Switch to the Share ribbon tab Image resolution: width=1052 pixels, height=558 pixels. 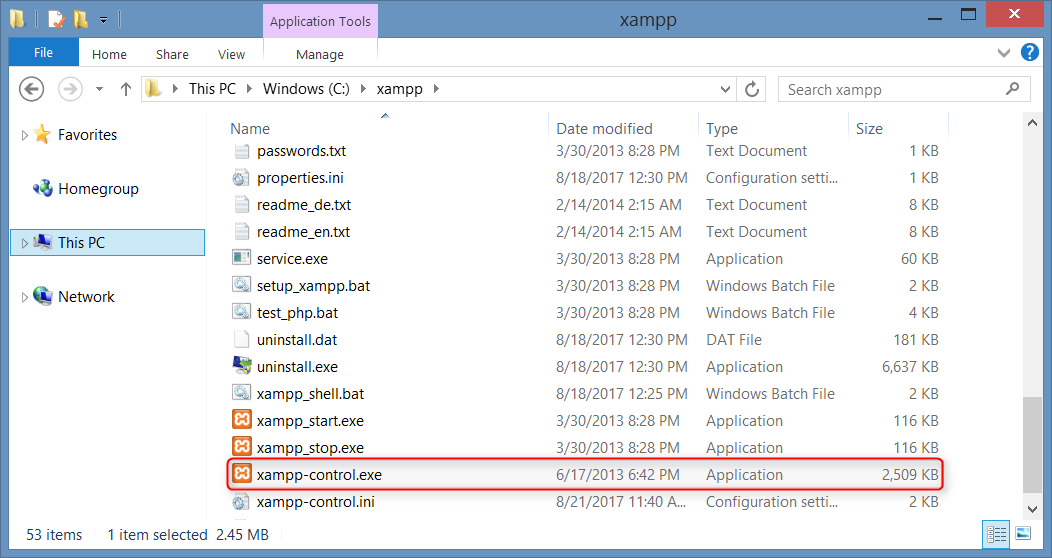point(172,54)
